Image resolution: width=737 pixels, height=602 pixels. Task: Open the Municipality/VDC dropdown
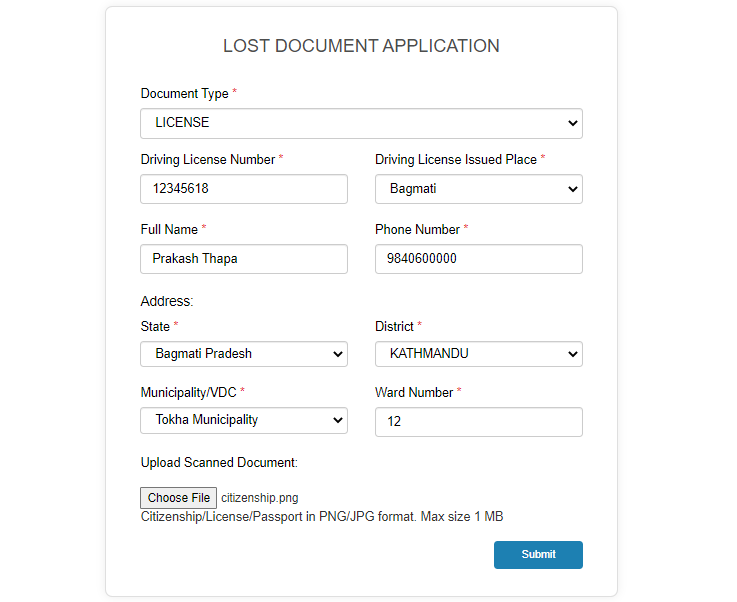coord(243,420)
